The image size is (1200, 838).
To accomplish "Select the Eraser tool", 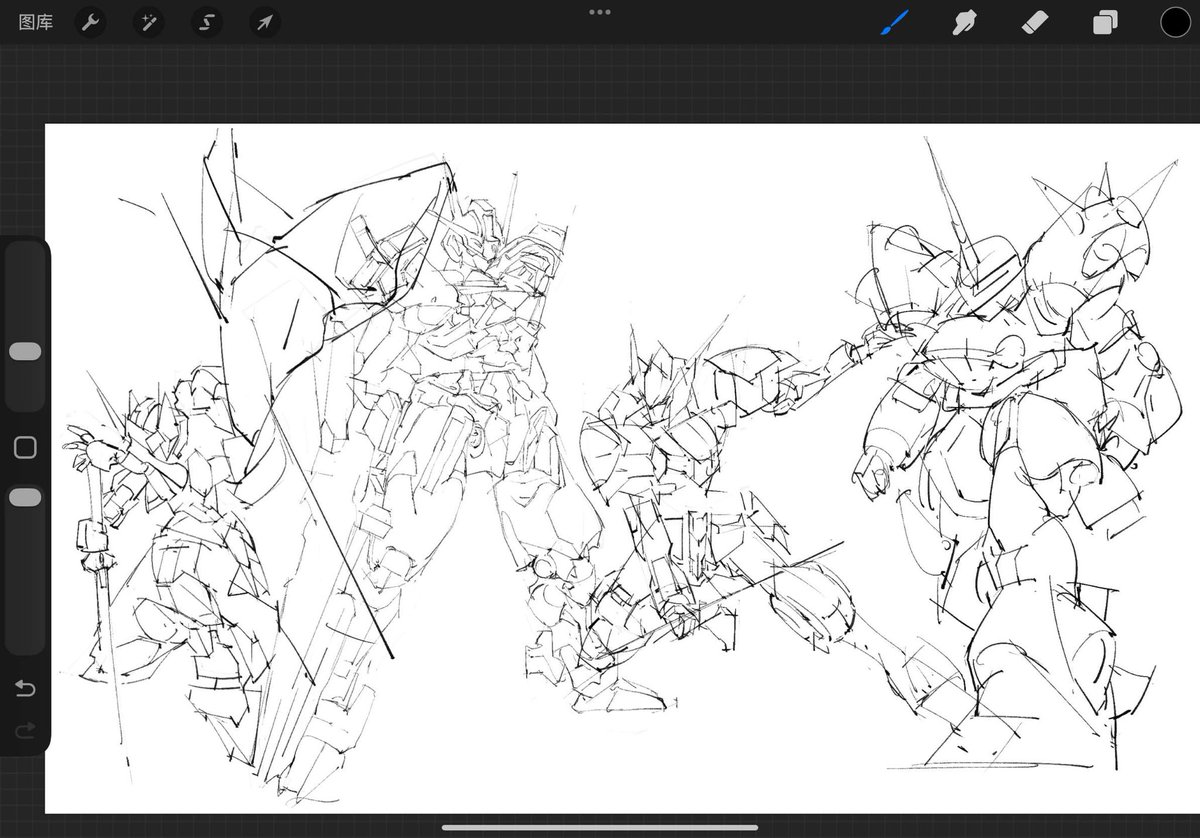I will [x=1035, y=22].
